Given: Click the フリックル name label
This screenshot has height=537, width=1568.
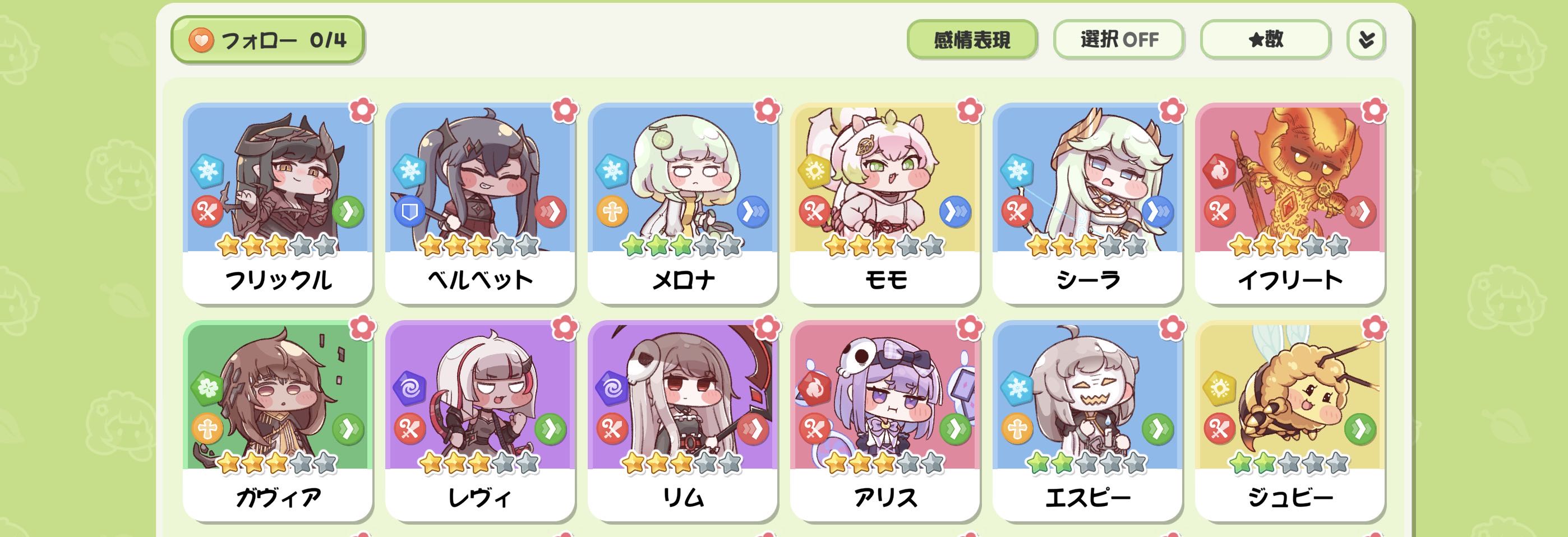Looking at the screenshot, I should coord(278,280).
